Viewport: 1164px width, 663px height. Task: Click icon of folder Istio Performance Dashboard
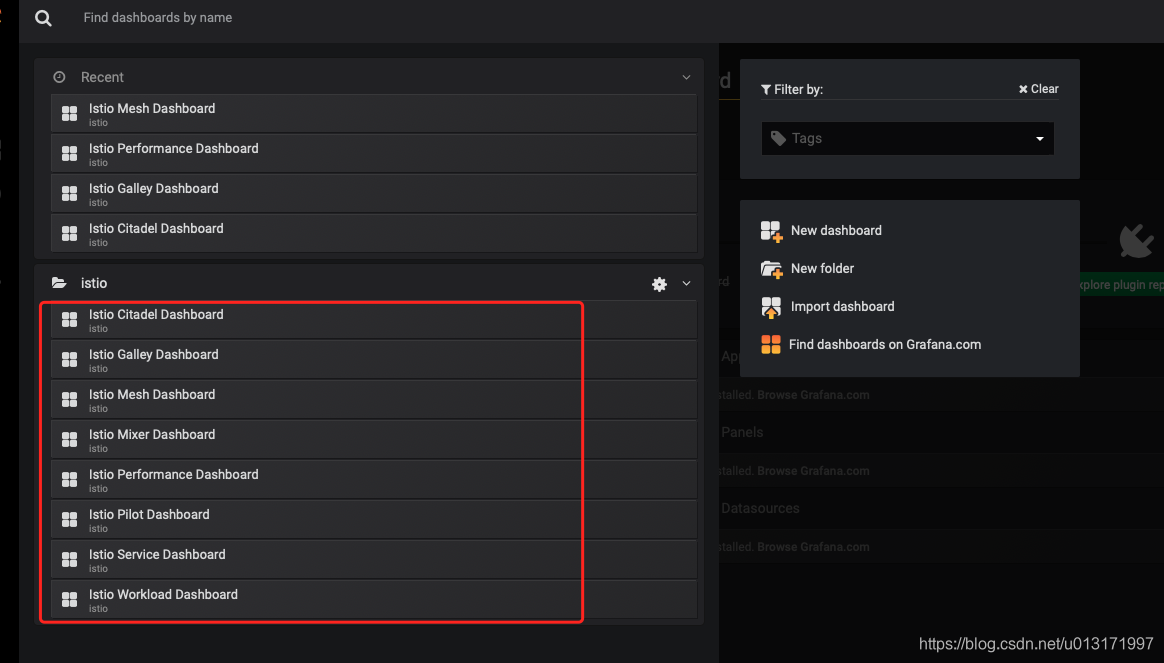click(70, 480)
